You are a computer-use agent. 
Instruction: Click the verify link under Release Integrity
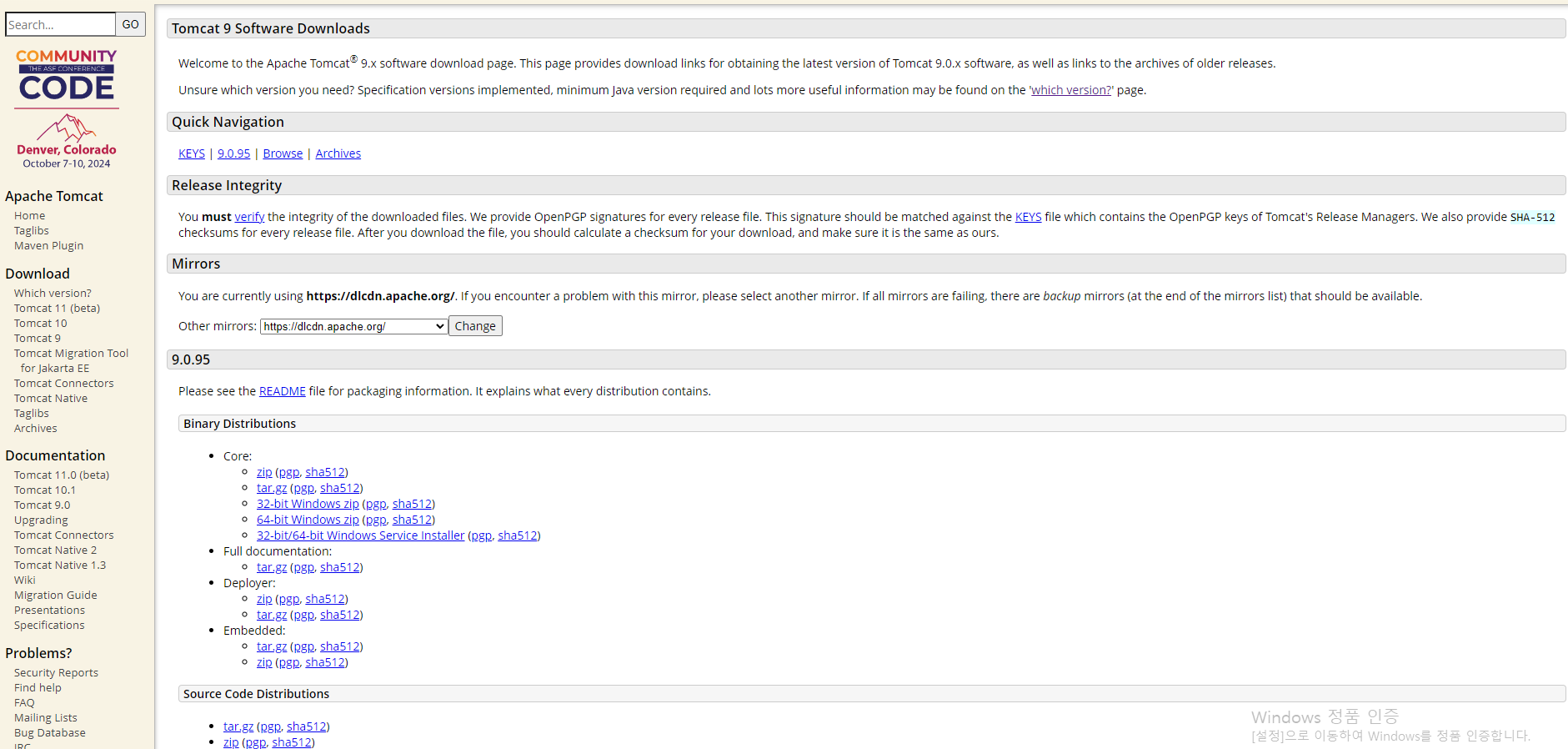click(249, 217)
